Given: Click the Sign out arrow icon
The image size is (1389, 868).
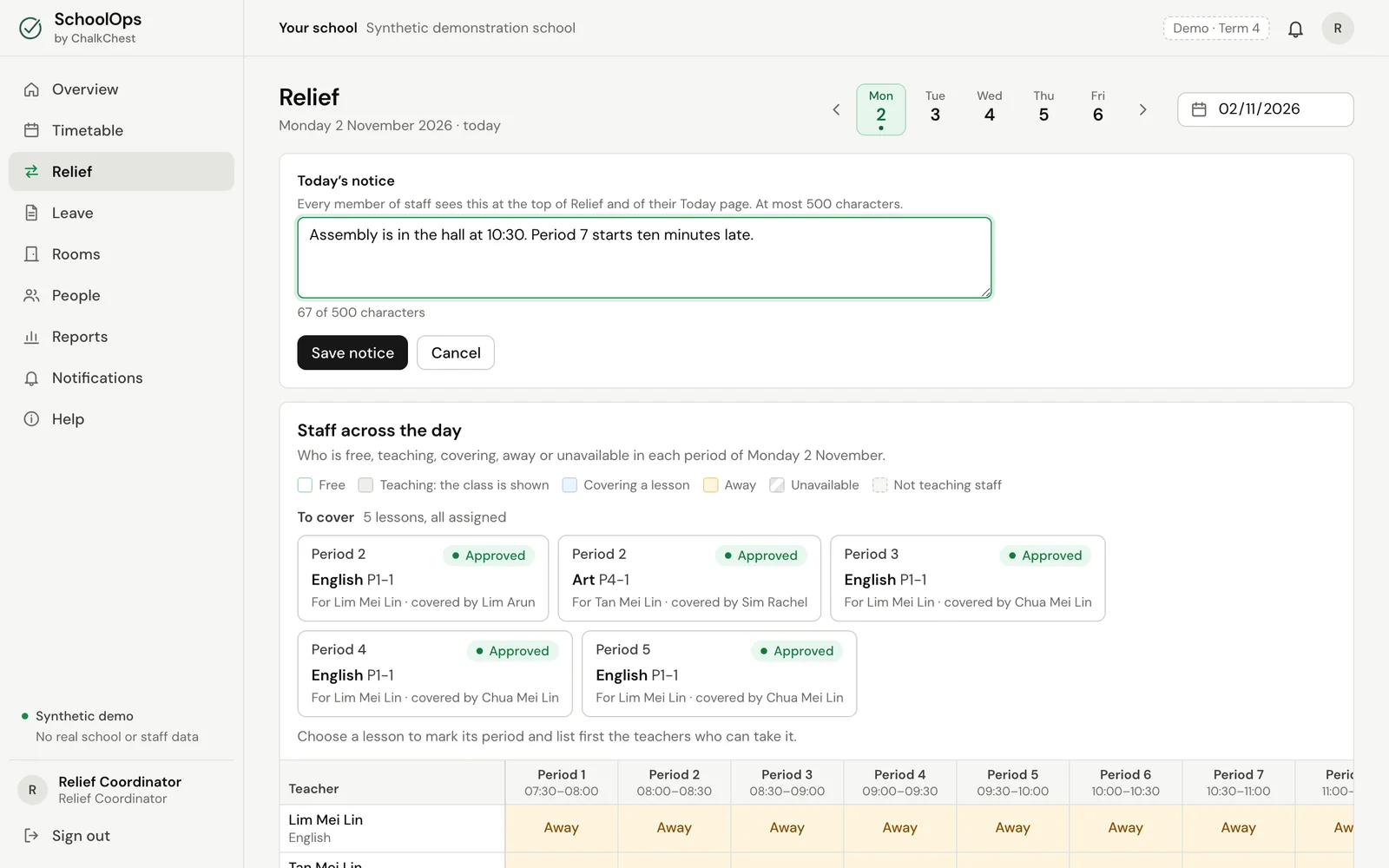Looking at the screenshot, I should (31, 835).
